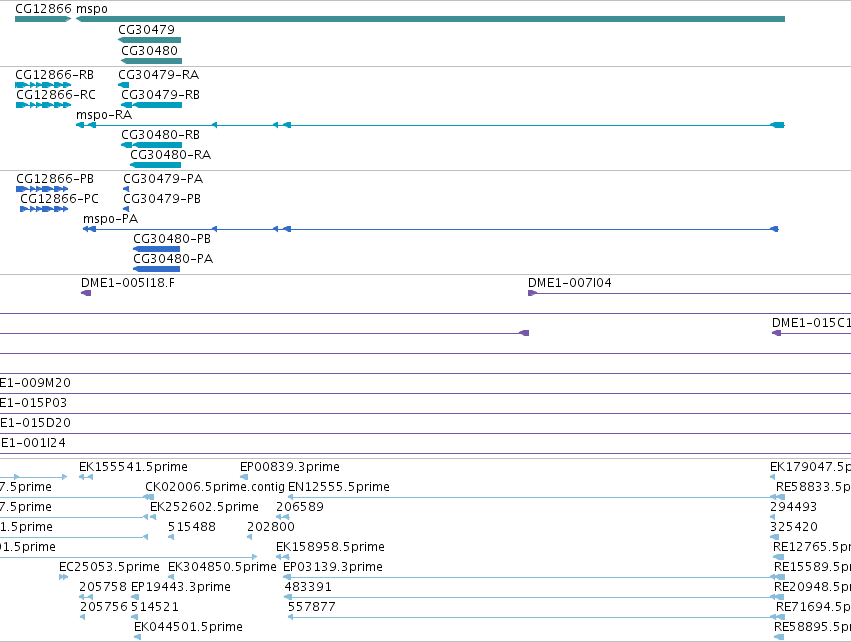Select the CG12866 gene bar
The image size is (851, 642).
point(43,19)
